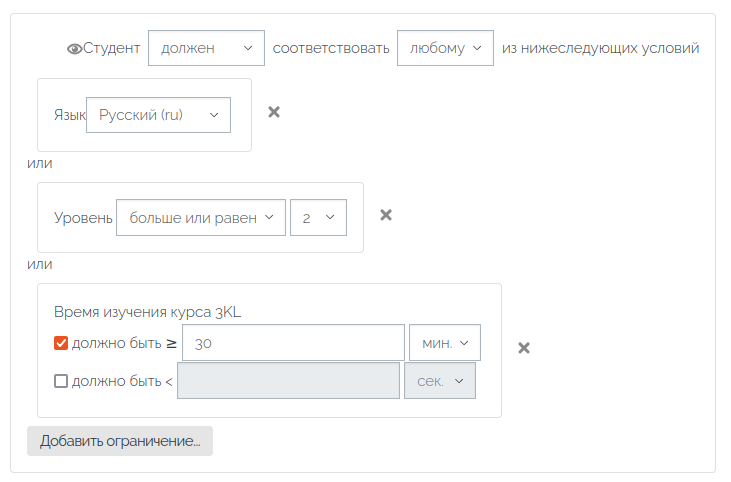Open the level value dropdown showing 2
Image resolution: width=731 pixels, height=482 pixels.
click(x=318, y=218)
